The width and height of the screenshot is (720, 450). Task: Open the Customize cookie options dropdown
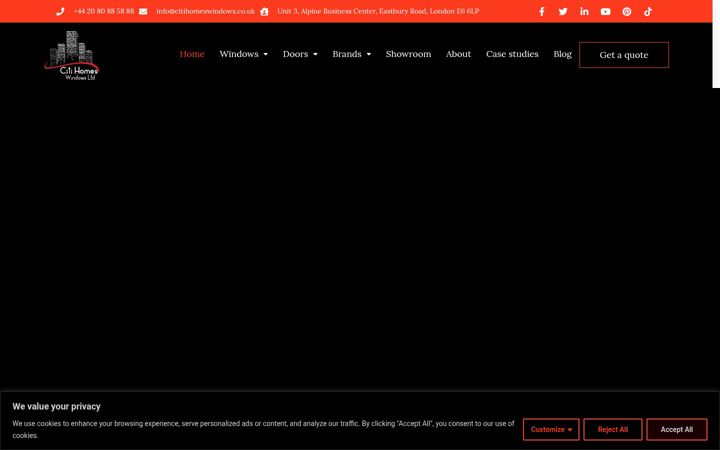coord(551,429)
